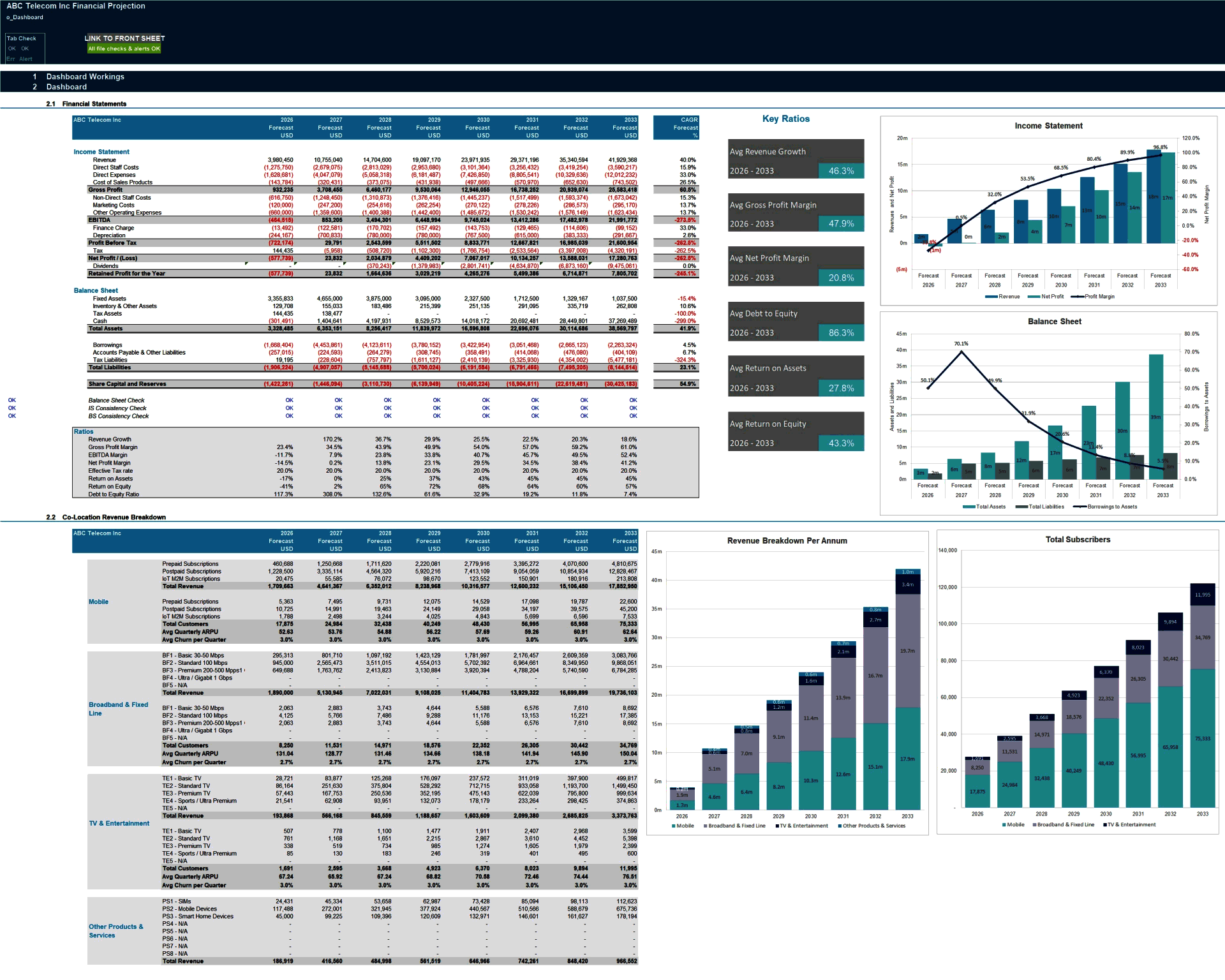Select 'Dashboard Workings' in the contents list
Screen dimensions: 1225x980
[x=85, y=77]
